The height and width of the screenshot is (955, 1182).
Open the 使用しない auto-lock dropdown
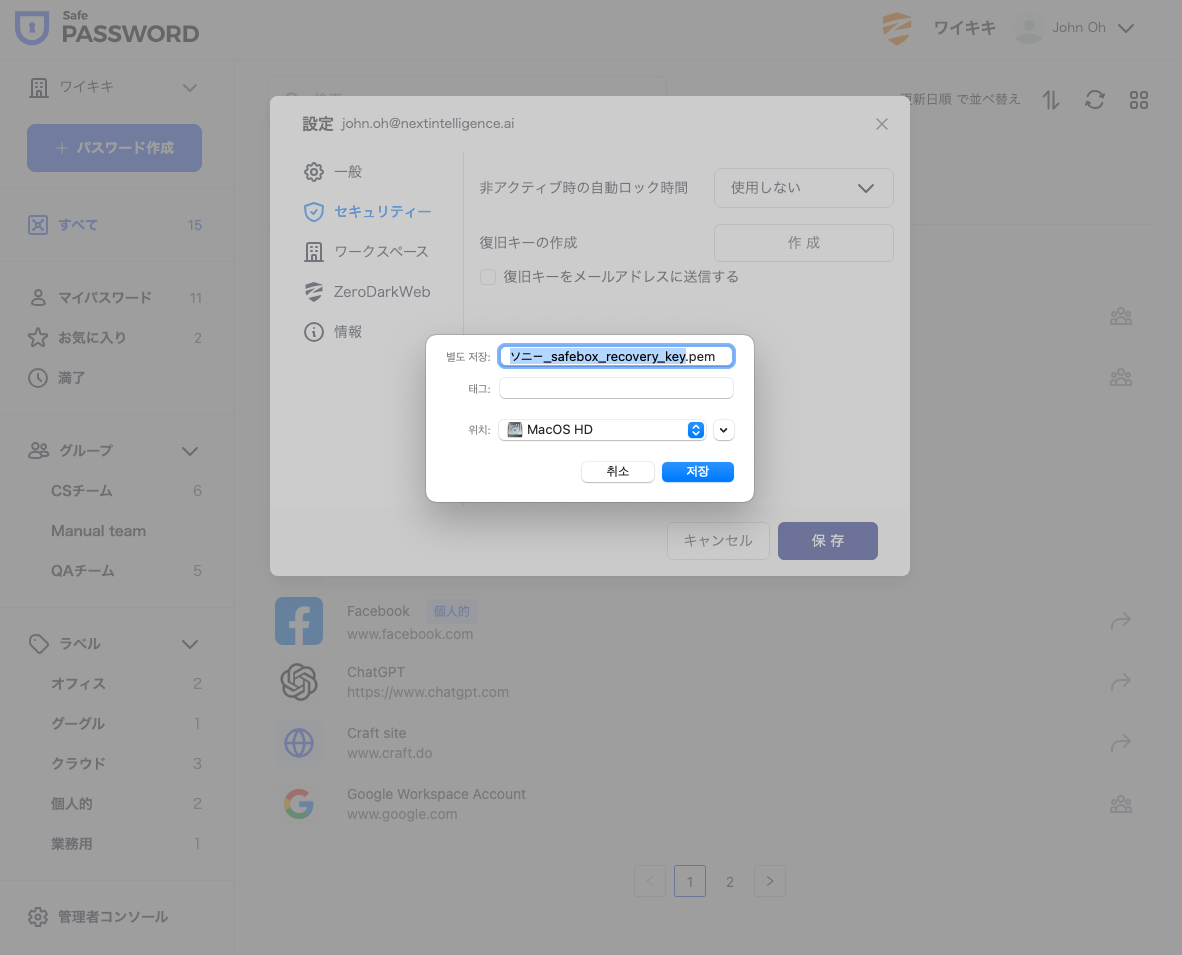(803, 188)
